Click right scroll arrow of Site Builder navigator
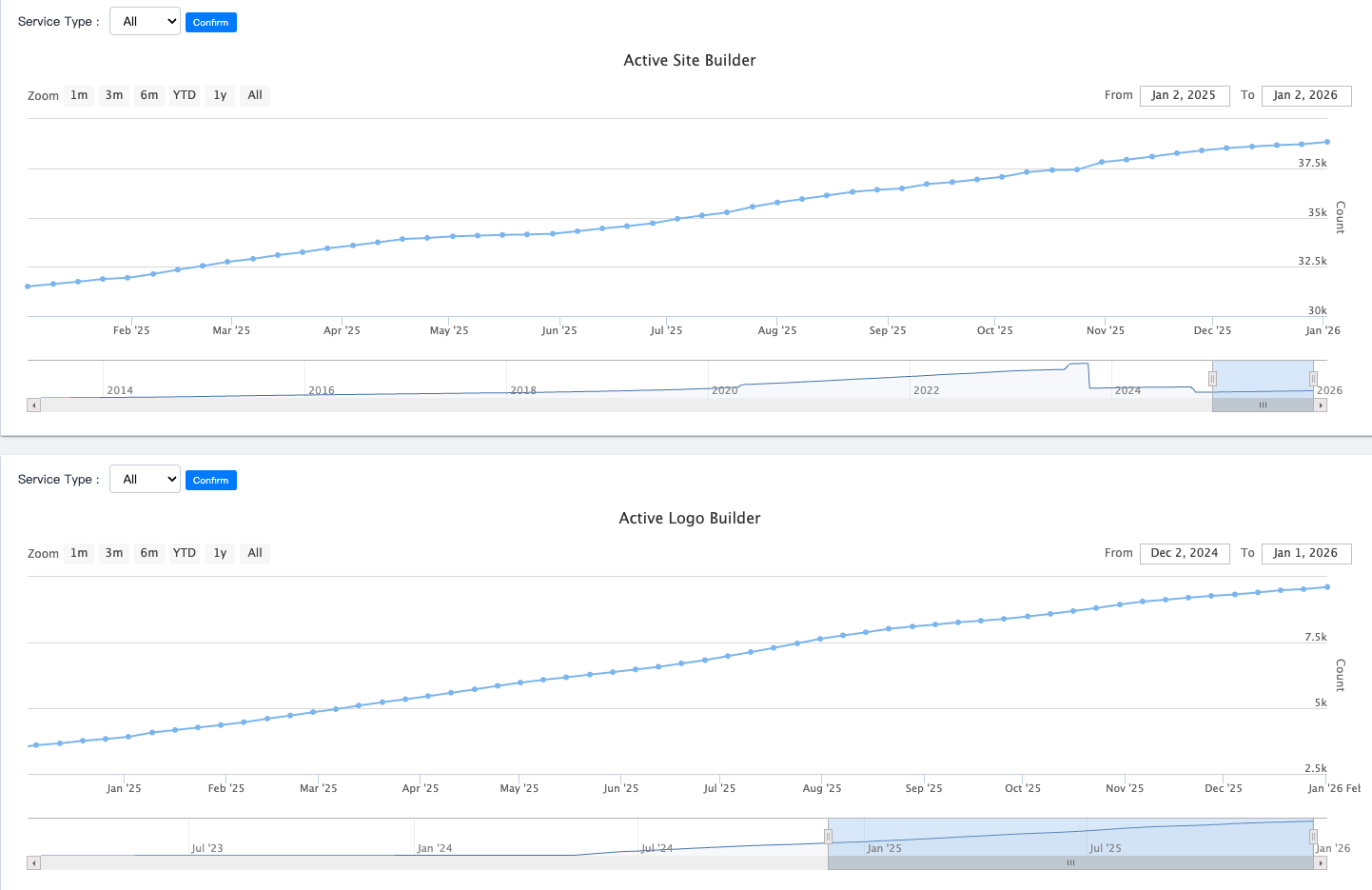 click(x=1320, y=405)
